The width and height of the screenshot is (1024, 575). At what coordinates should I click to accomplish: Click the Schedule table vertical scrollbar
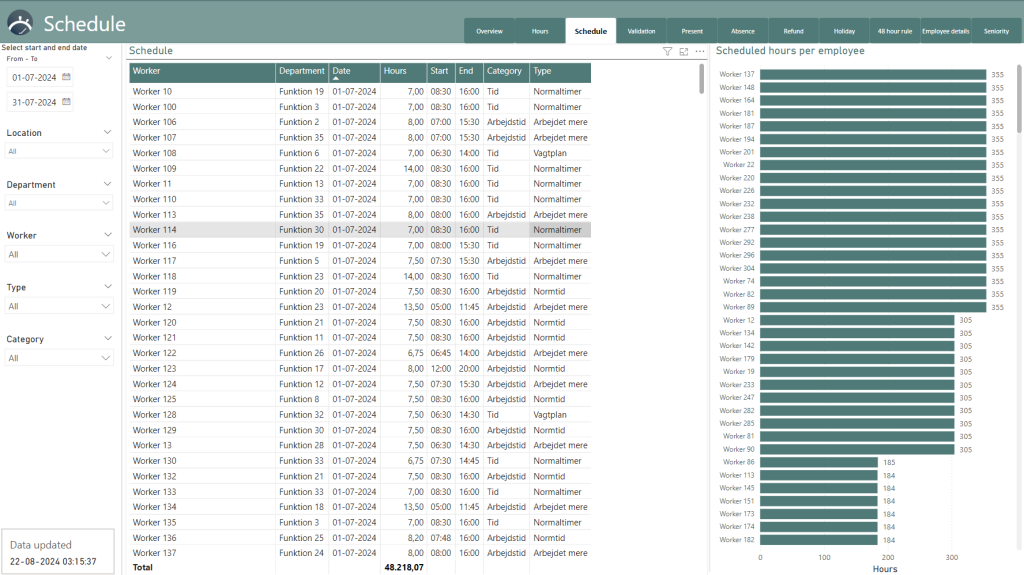coord(701,79)
